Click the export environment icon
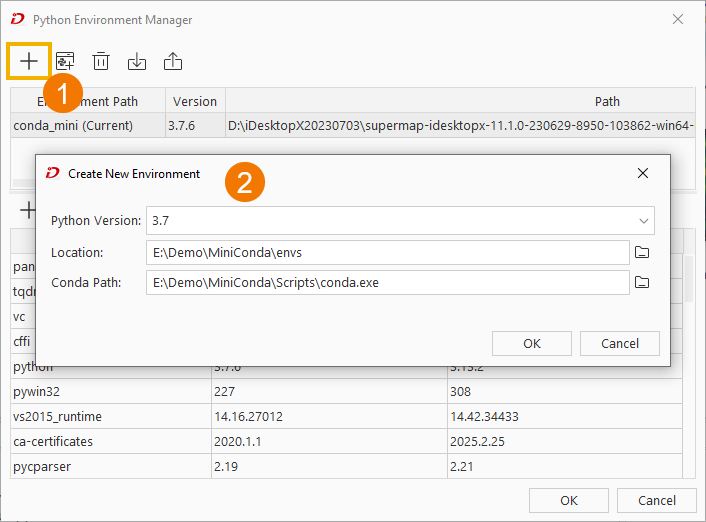 coord(173,61)
